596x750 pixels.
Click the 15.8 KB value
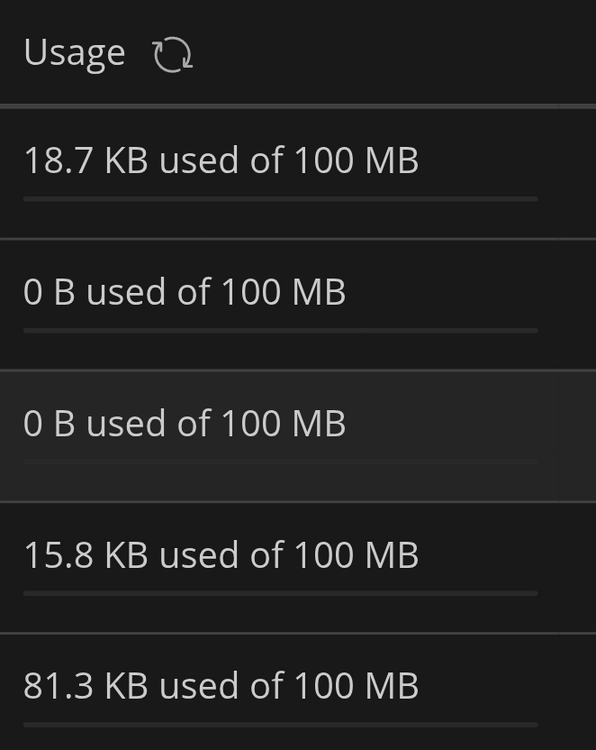86,555
